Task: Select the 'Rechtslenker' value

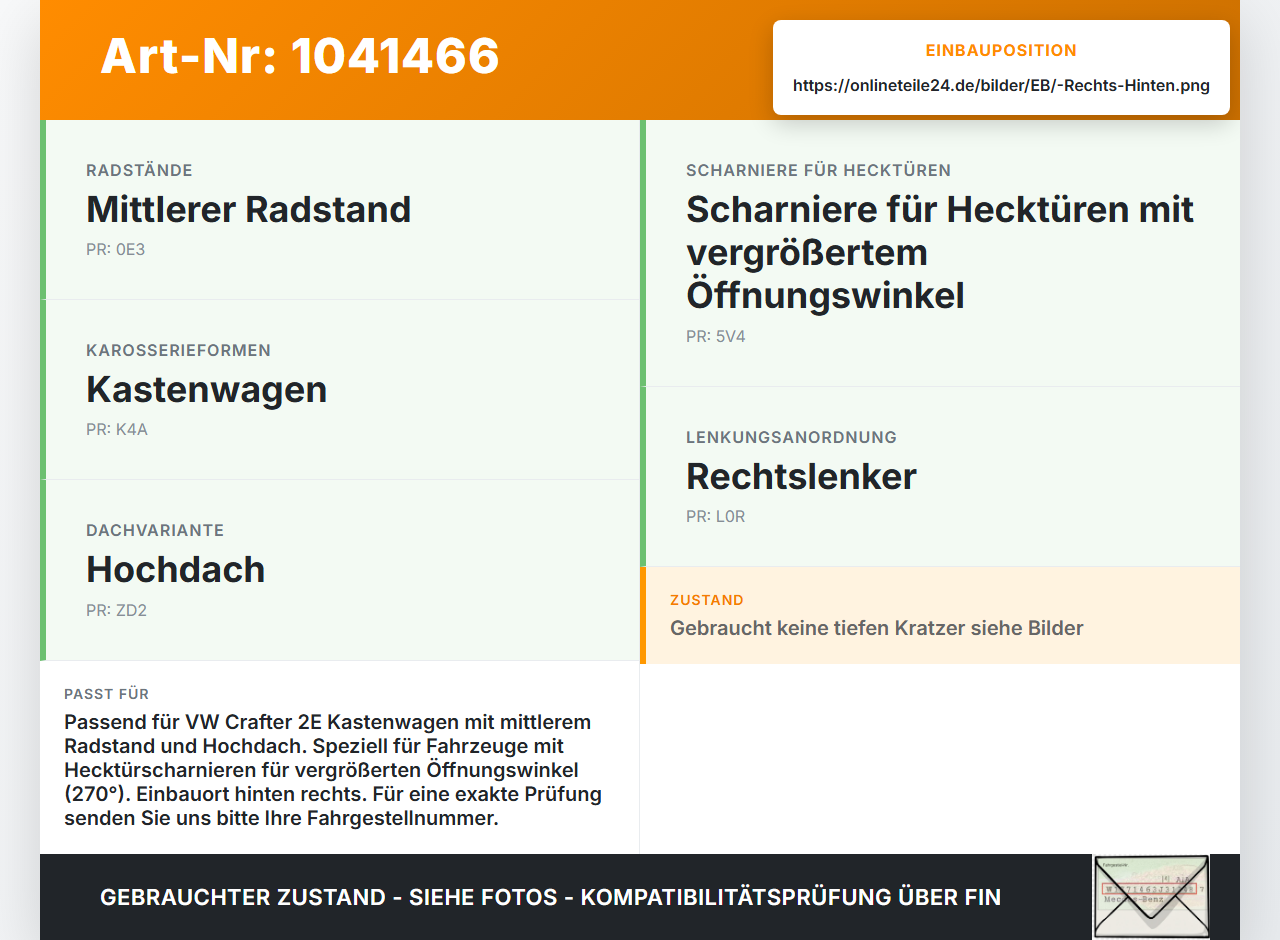Action: (801, 476)
